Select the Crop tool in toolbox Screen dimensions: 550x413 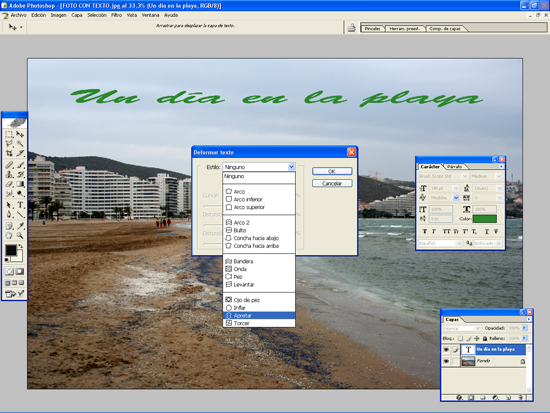9,153
